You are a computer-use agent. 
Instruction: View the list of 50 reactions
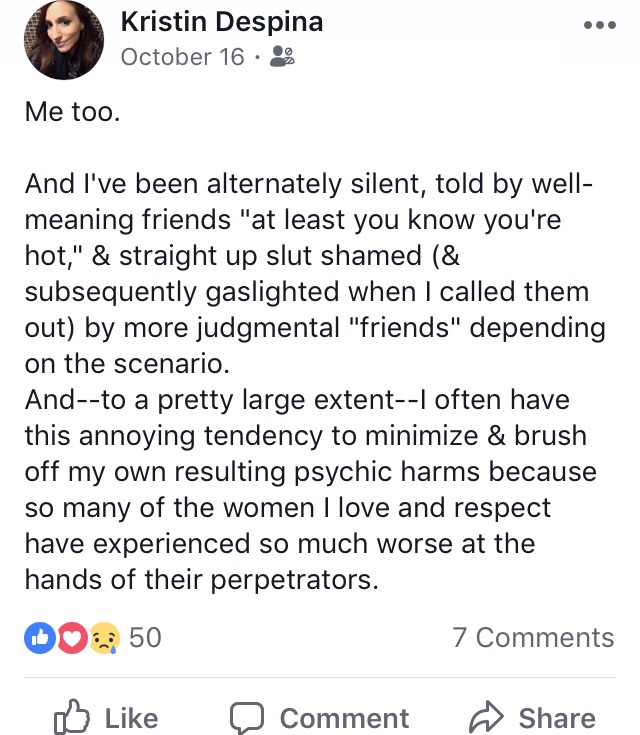coord(145,637)
